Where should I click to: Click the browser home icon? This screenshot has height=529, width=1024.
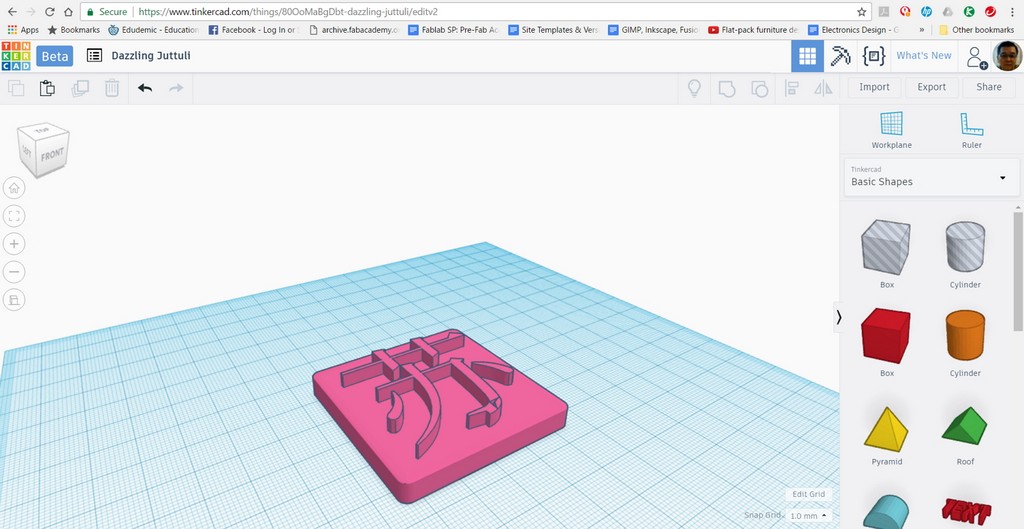pos(68,12)
